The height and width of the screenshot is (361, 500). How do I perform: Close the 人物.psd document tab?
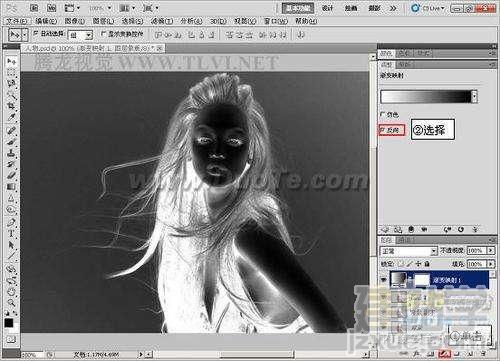160,48
